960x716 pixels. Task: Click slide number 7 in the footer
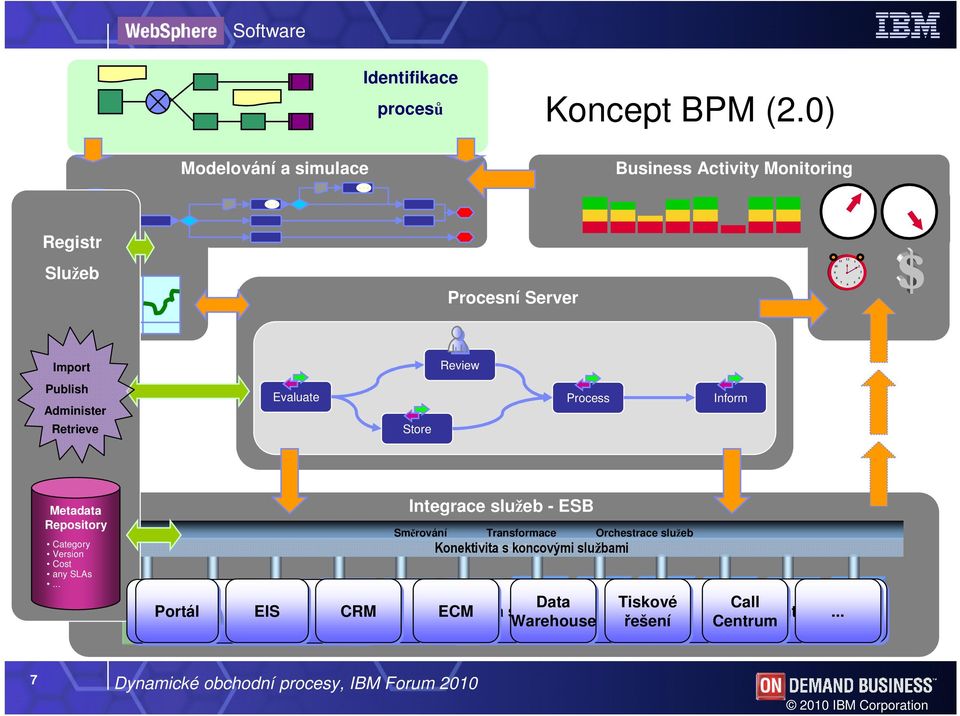pyautogui.click(x=34, y=679)
